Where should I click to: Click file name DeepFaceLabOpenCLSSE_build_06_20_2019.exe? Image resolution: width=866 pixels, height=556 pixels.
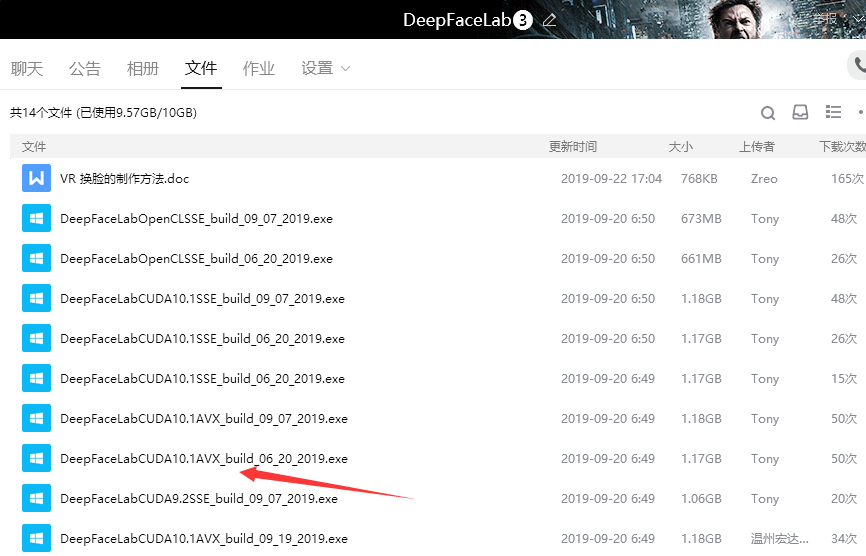[x=197, y=259]
